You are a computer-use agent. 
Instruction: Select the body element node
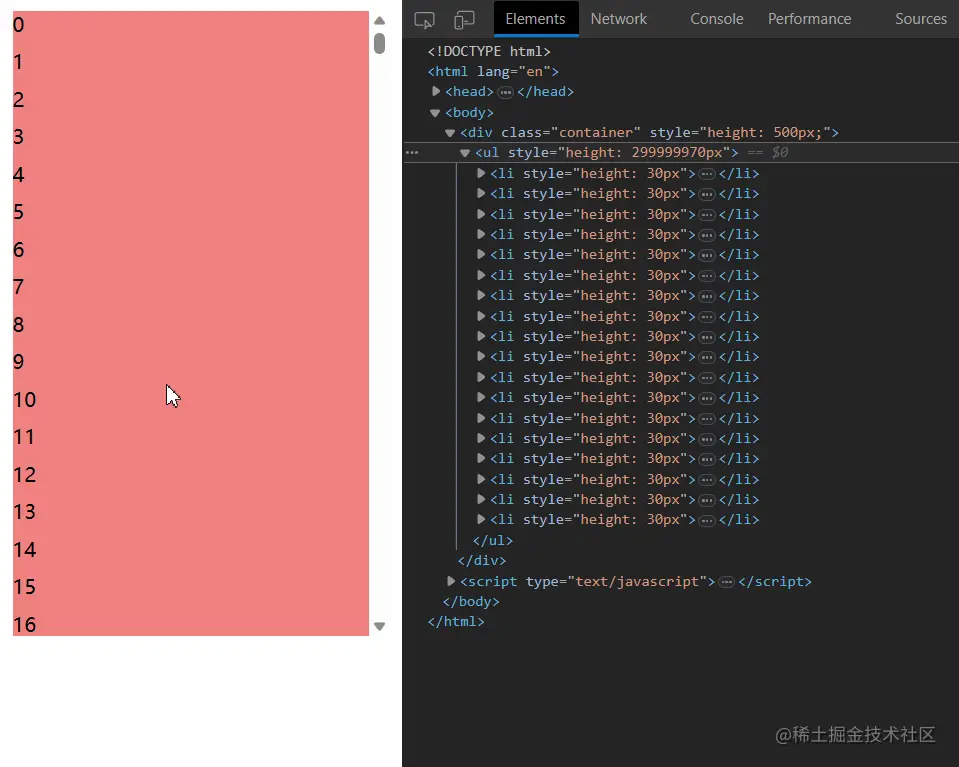coord(468,112)
